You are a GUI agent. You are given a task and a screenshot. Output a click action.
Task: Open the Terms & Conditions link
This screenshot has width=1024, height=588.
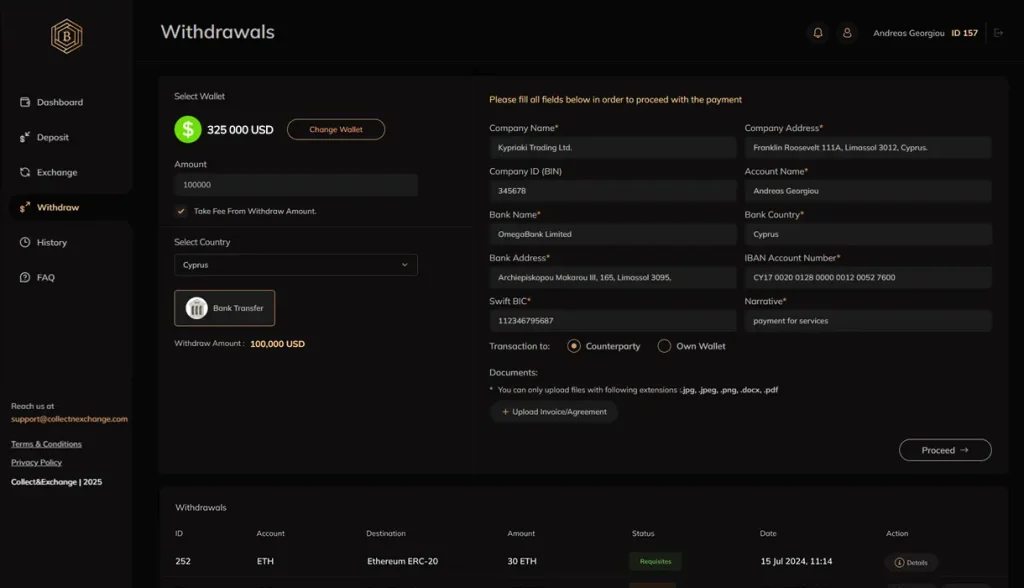point(46,444)
